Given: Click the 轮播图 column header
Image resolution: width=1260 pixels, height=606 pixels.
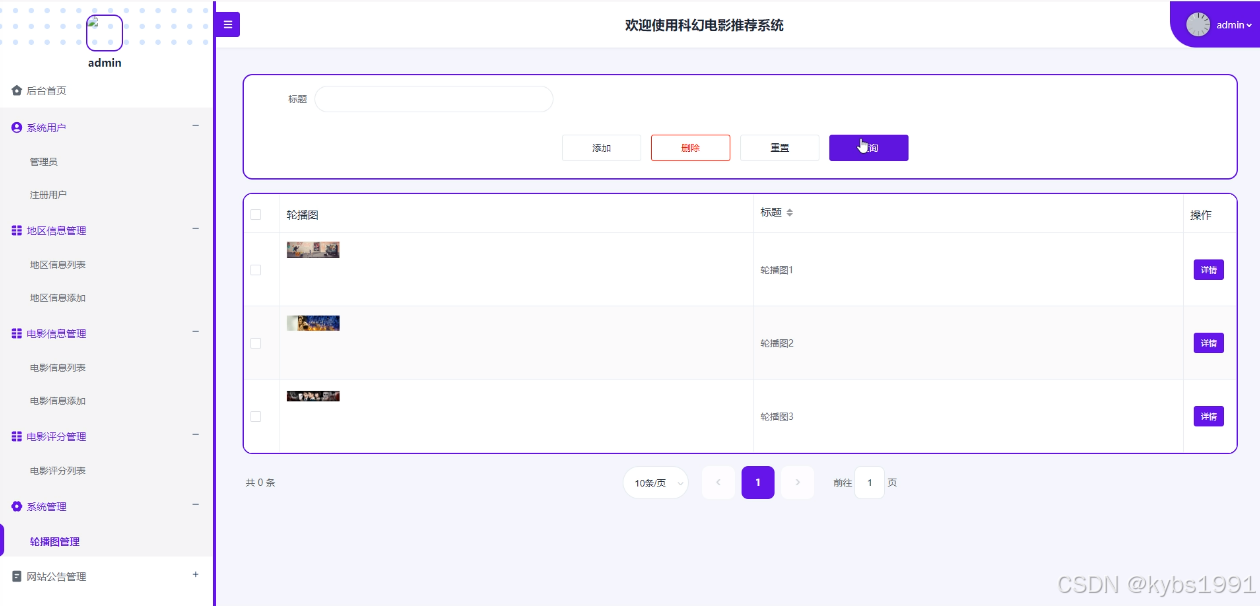Looking at the screenshot, I should click(x=302, y=215).
